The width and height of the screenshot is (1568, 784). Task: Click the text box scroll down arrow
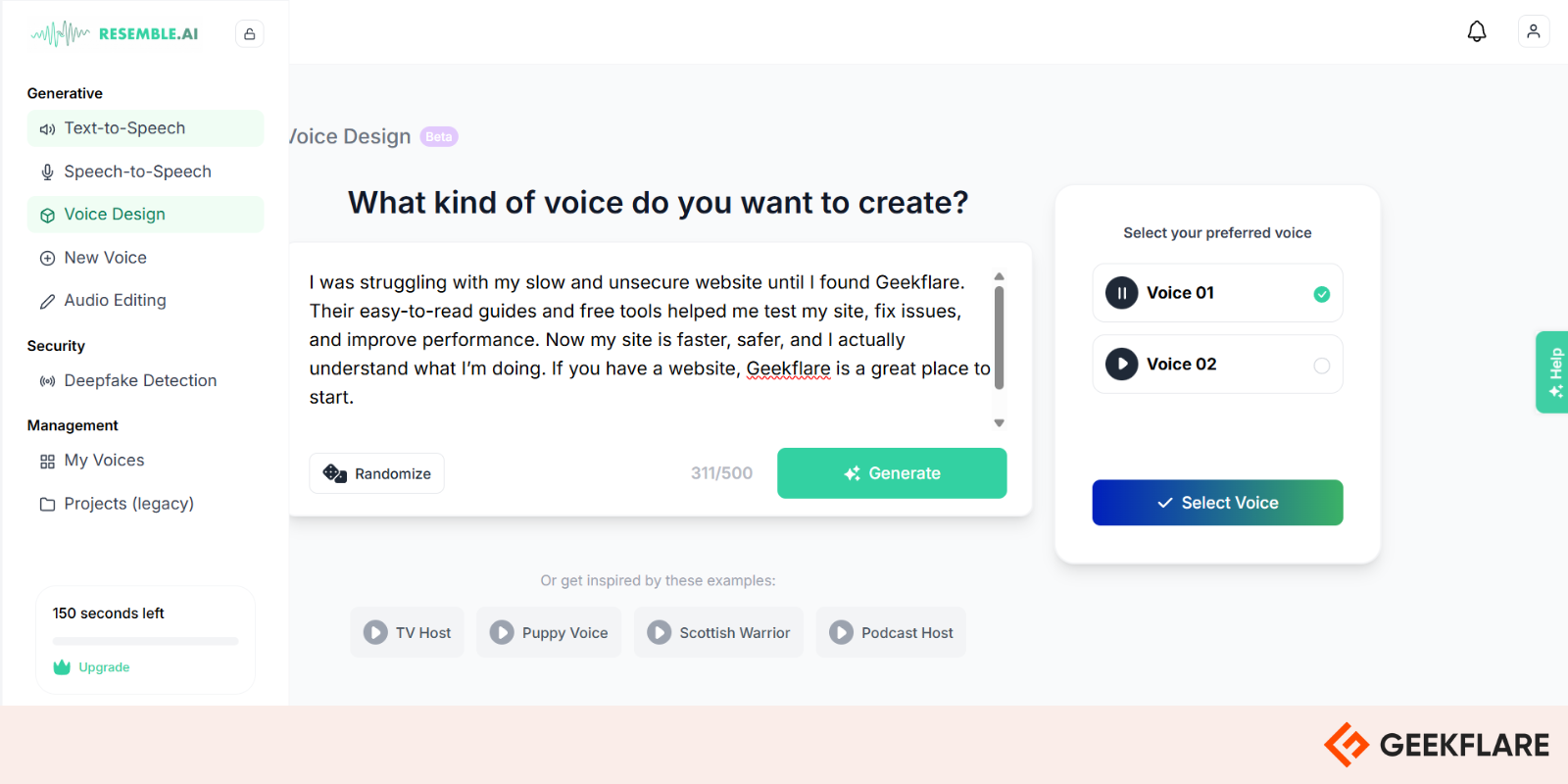[1000, 423]
